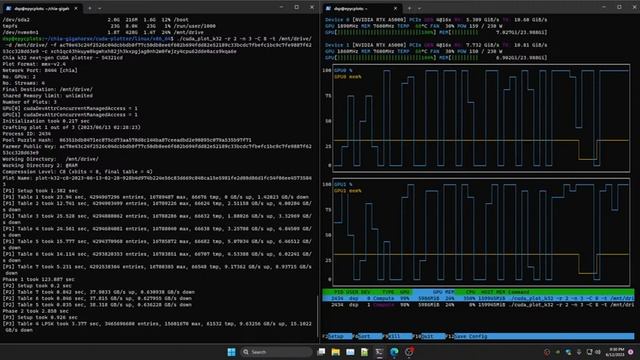The image size is (640, 360).
Task: Click the 'Process ID' line in left terminal
Action: coord(27,133)
